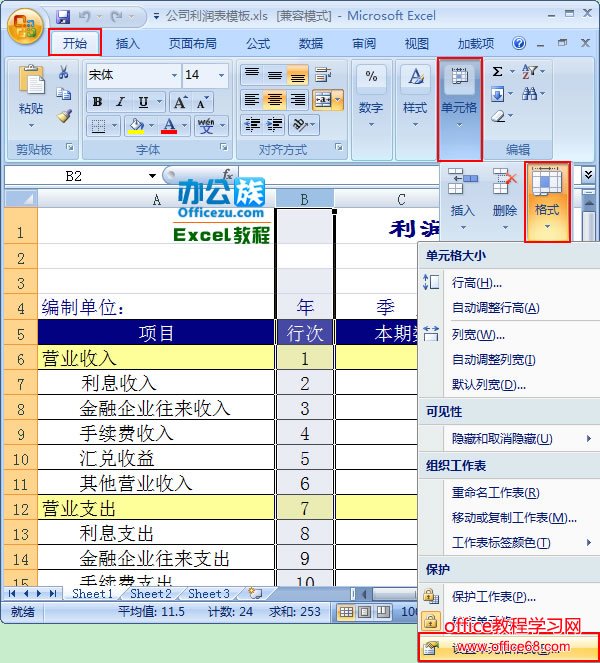
Task: Choose 自动调整列宽(I) menu item
Action: pyautogui.click(x=509, y=360)
